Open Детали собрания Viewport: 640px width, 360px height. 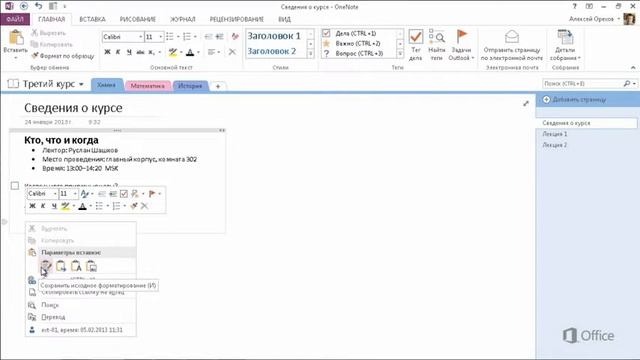(565, 44)
